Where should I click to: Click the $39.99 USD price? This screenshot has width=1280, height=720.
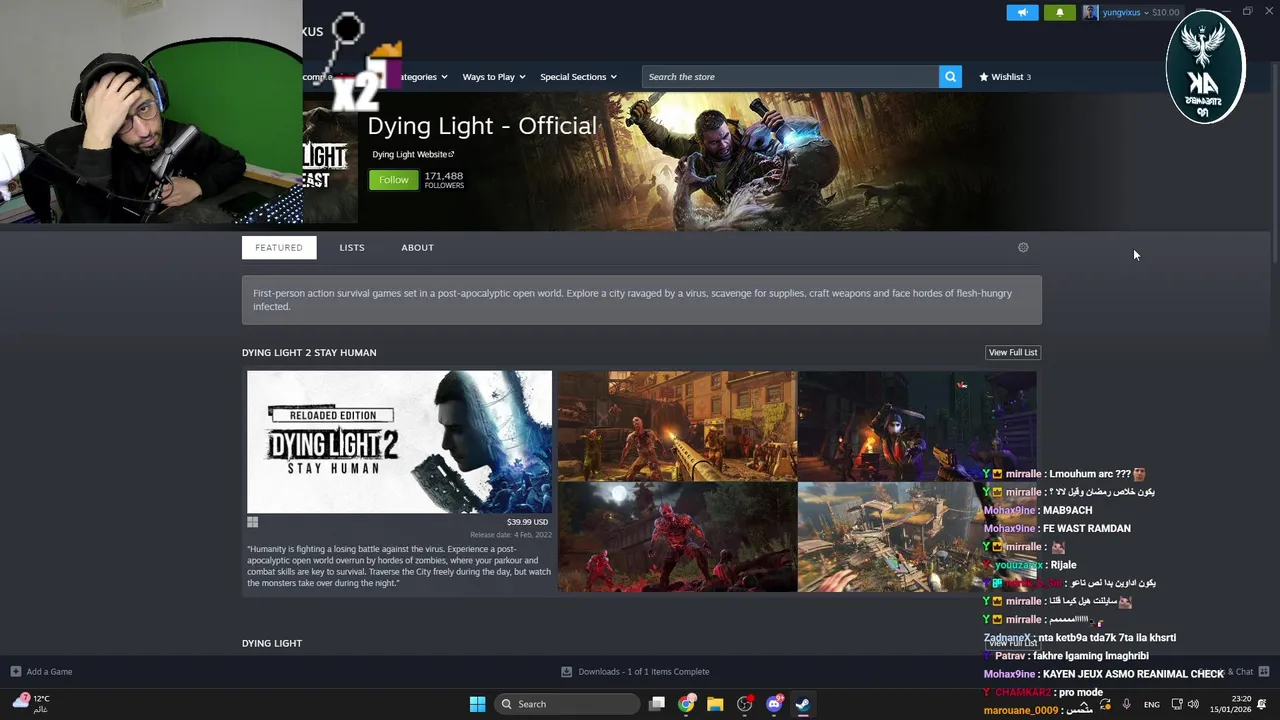click(527, 522)
